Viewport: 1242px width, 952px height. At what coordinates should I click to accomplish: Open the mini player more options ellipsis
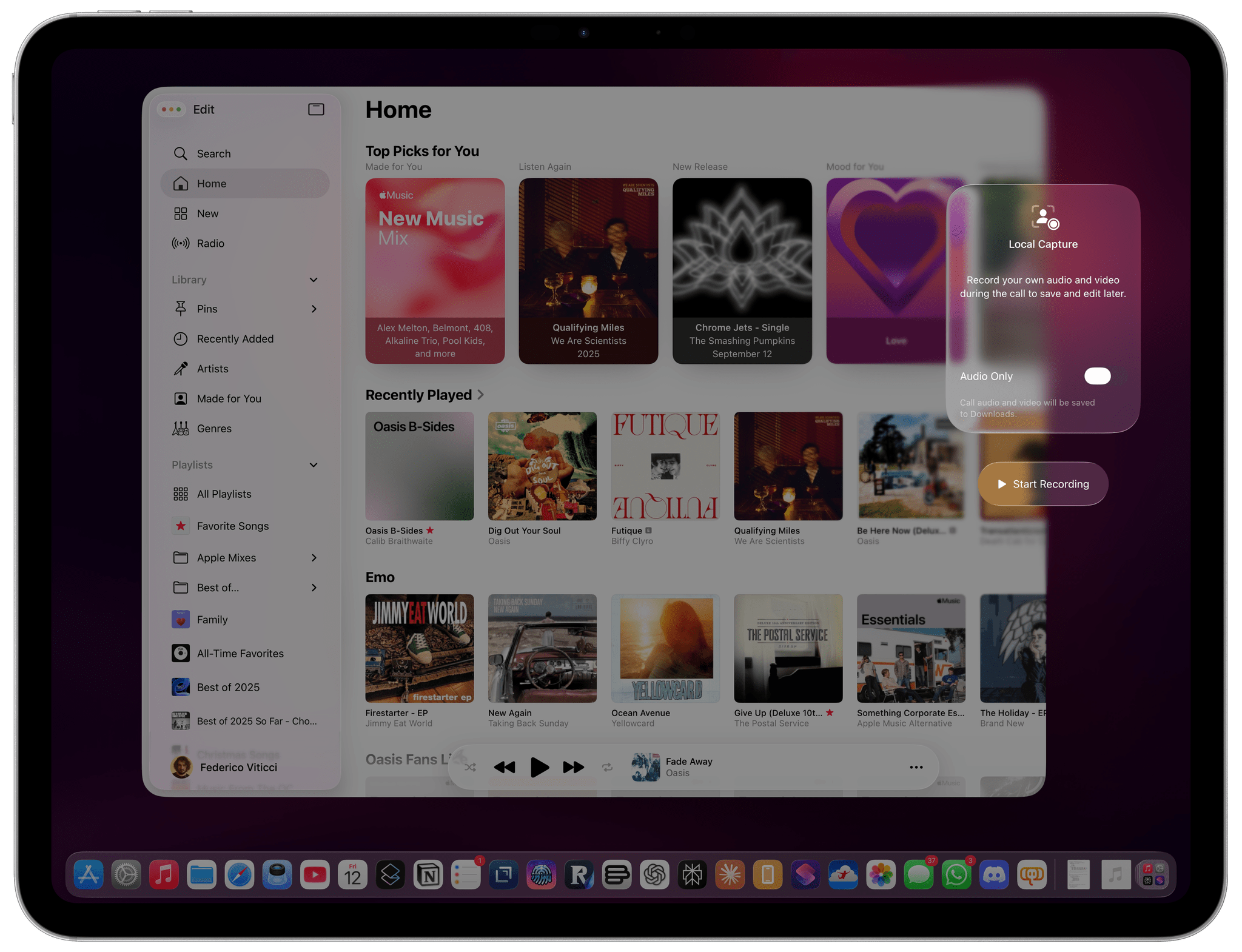click(x=916, y=767)
